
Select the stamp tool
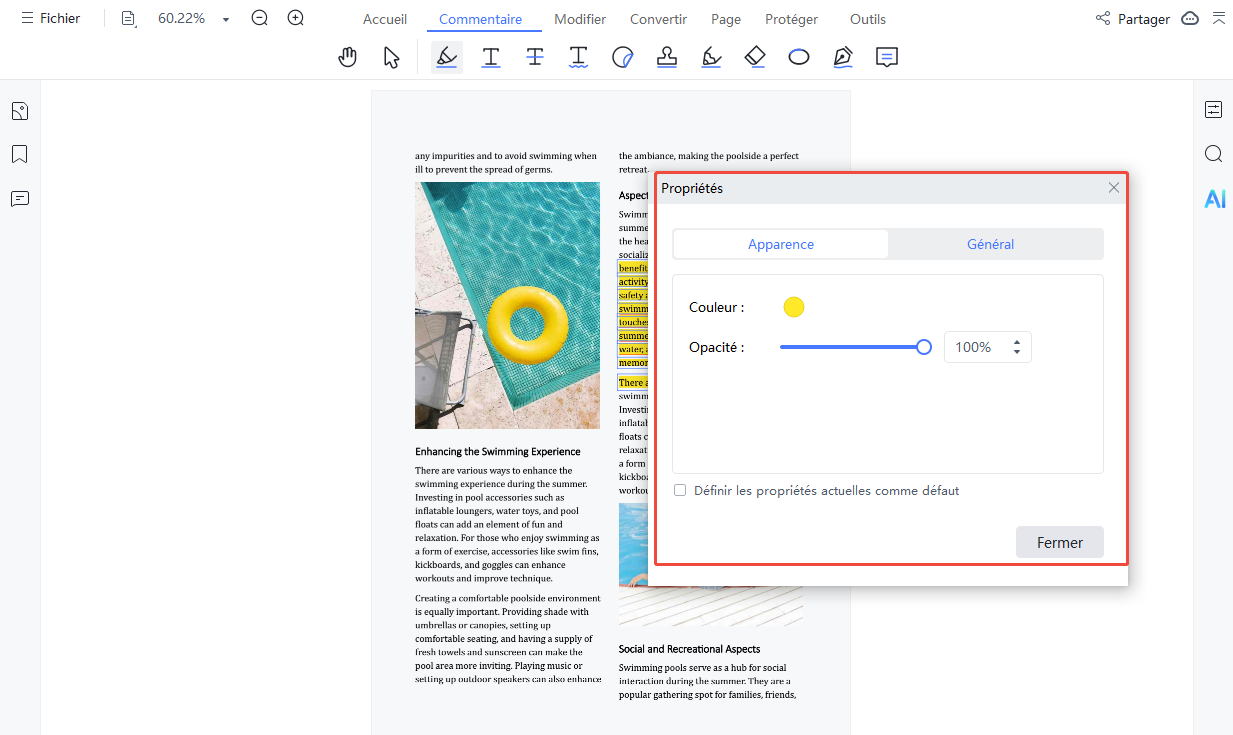[x=667, y=58]
